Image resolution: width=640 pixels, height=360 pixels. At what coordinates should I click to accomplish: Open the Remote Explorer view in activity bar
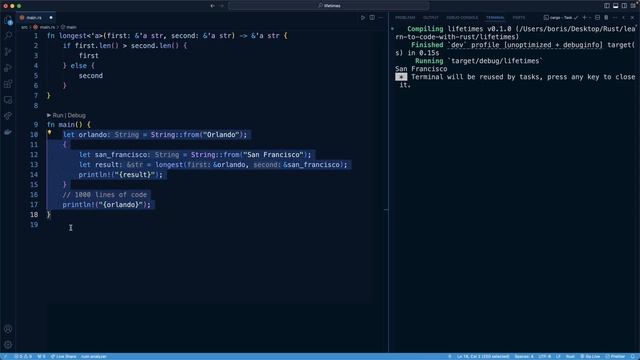click(8, 100)
